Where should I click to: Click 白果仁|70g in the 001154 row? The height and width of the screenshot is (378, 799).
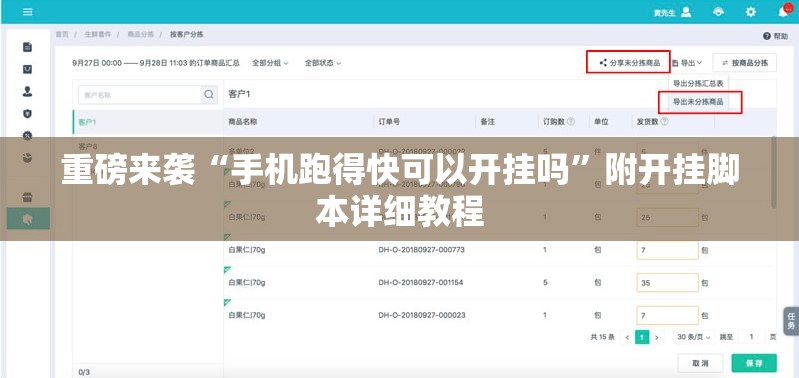click(247, 282)
